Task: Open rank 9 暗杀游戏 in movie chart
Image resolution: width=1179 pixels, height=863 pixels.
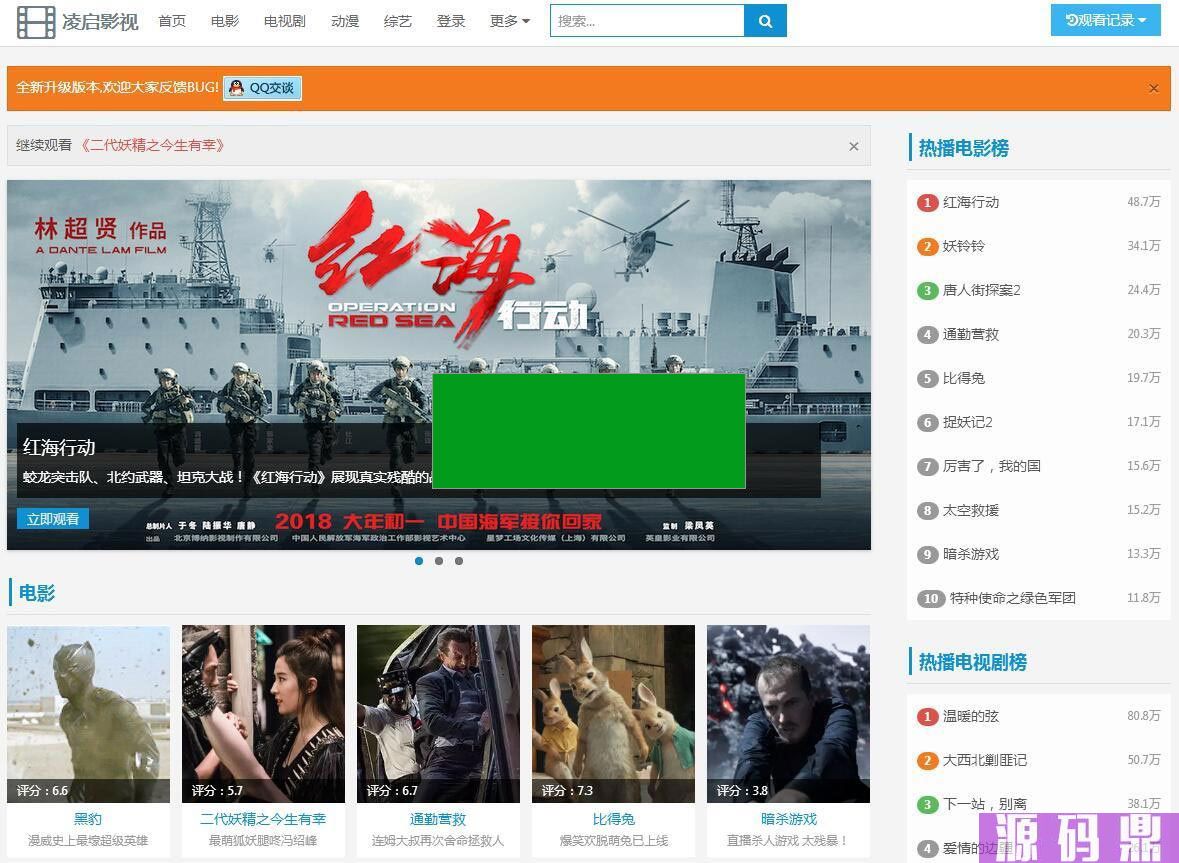Action: [971, 554]
